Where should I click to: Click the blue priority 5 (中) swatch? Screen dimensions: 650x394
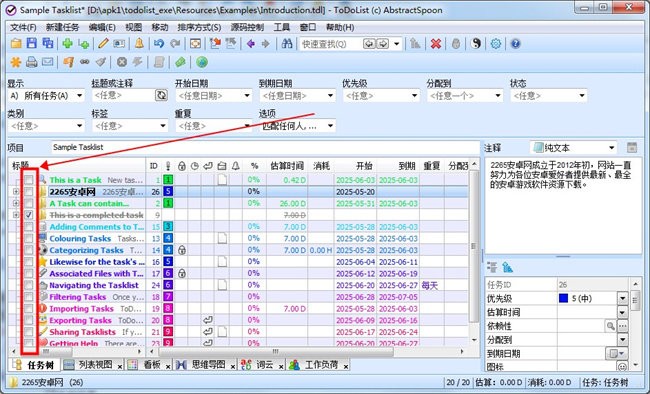pyautogui.click(x=563, y=298)
